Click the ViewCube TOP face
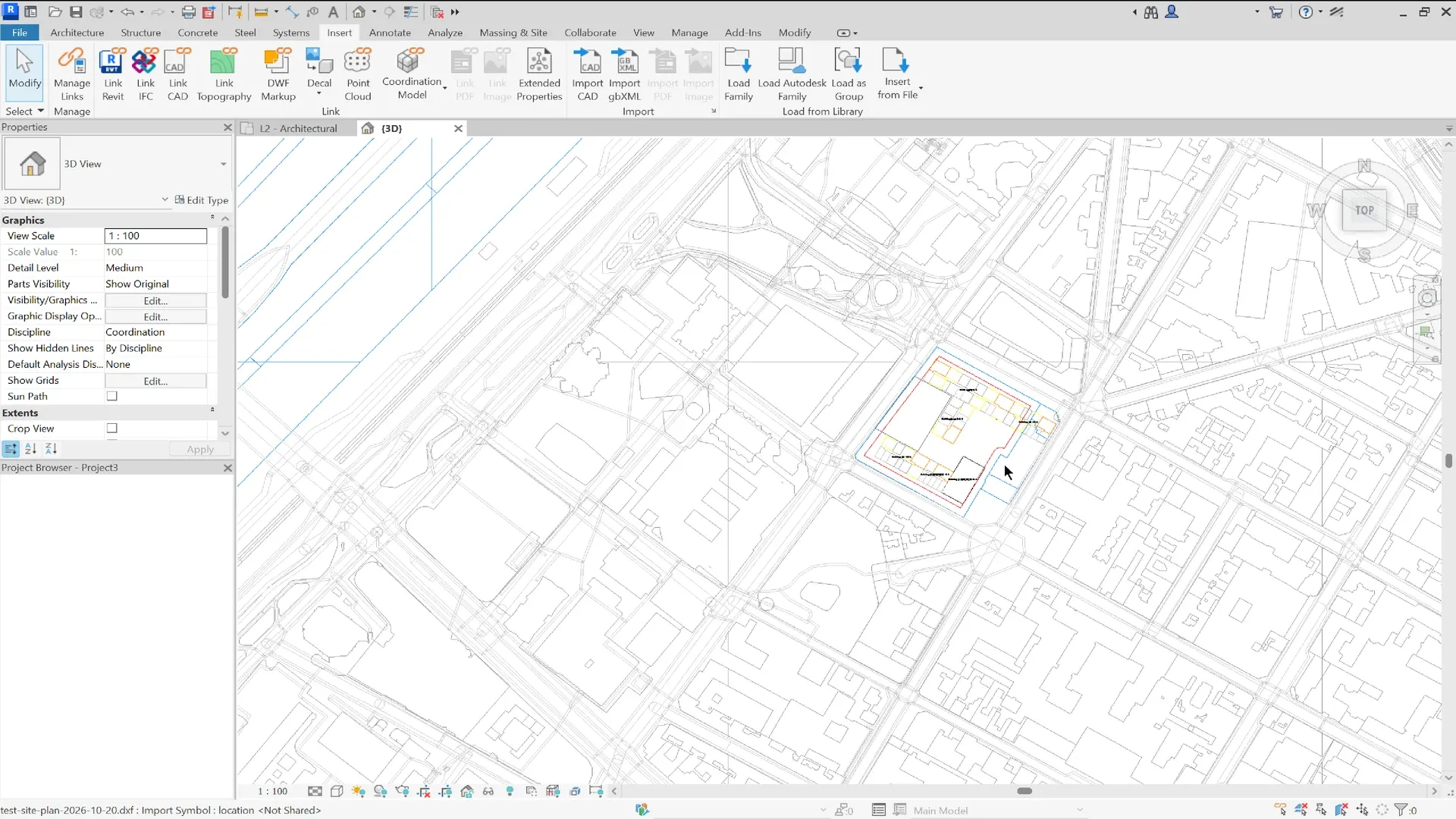 tap(1364, 211)
